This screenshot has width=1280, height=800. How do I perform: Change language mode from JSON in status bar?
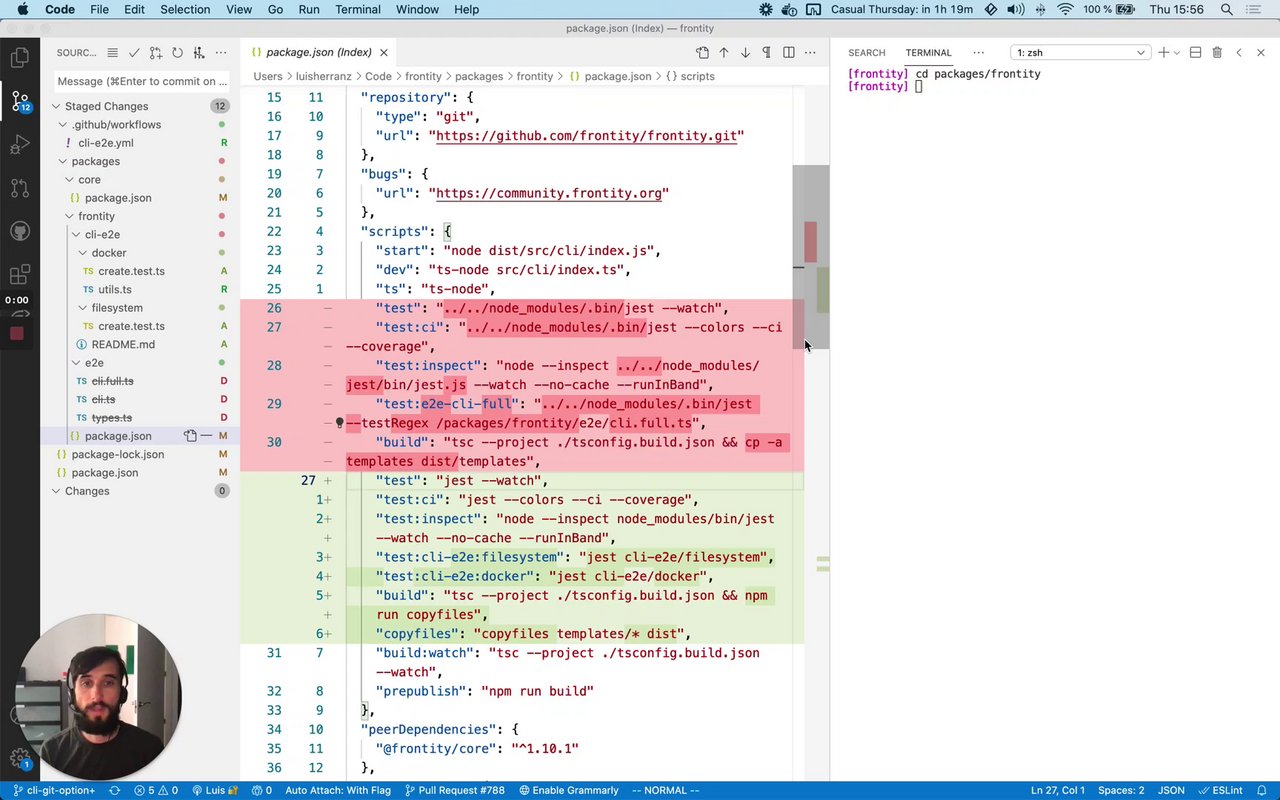tap(1171, 790)
